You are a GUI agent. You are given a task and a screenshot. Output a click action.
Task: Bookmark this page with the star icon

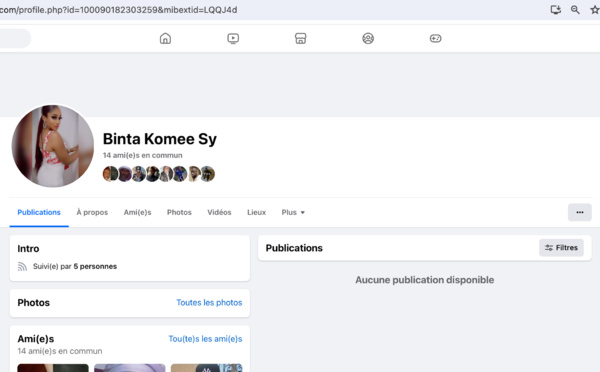[x=595, y=10]
